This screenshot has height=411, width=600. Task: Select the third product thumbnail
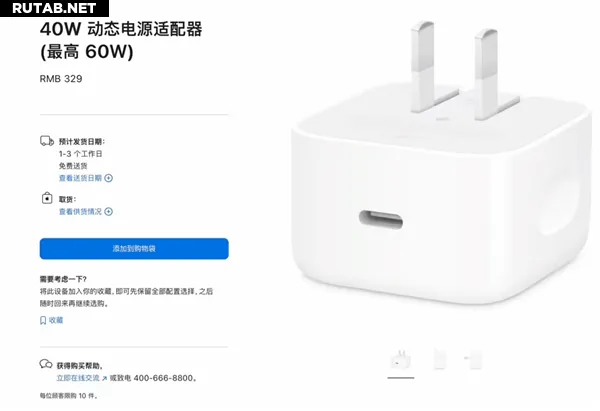coord(474,359)
